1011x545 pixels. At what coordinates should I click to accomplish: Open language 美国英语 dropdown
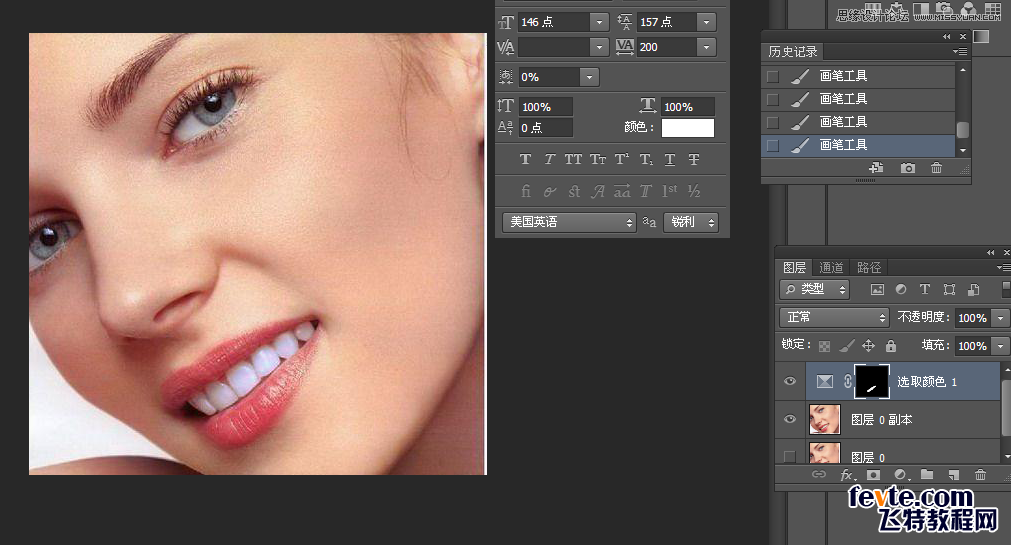tap(569, 223)
